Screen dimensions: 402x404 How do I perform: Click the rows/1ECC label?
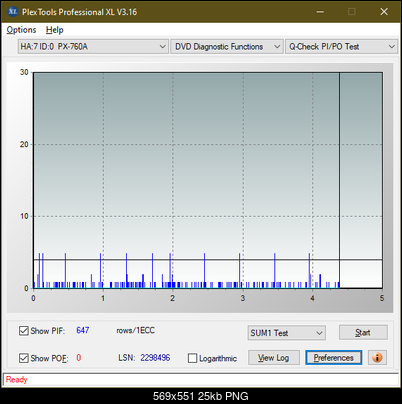click(135, 330)
